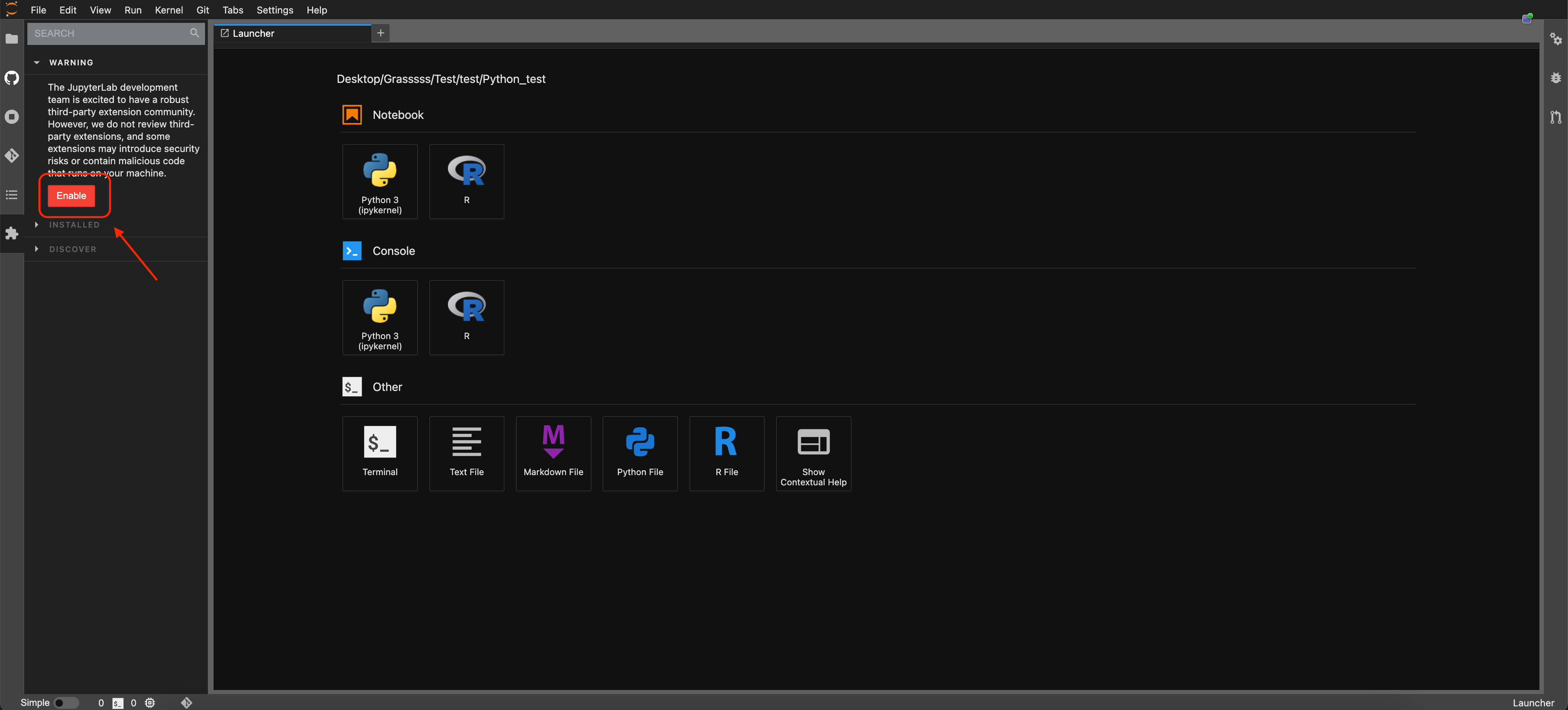Click the red Enable button
Screen dimensions: 1568x710
[x=71, y=195]
